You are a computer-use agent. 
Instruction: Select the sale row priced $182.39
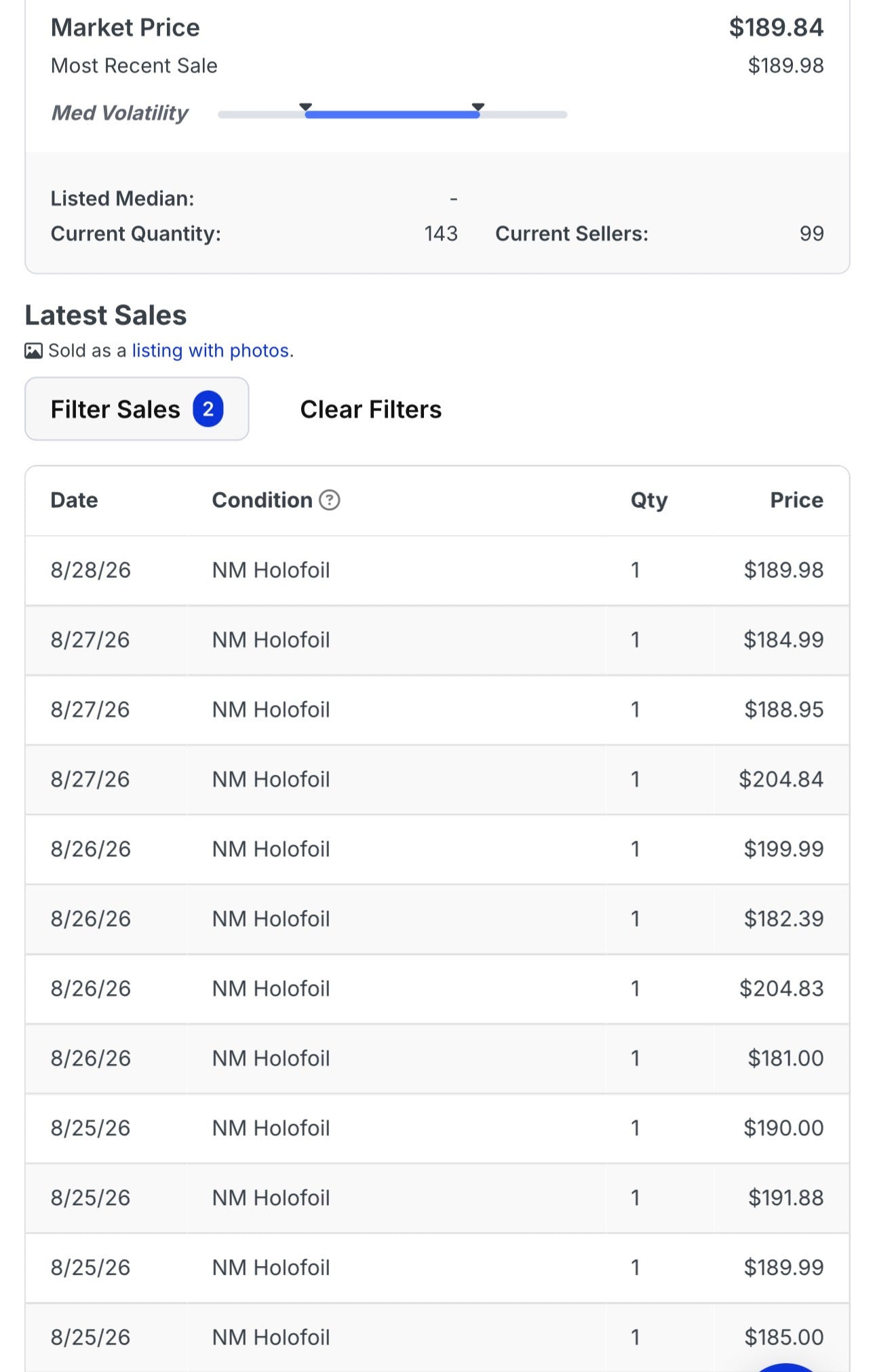[437, 919]
